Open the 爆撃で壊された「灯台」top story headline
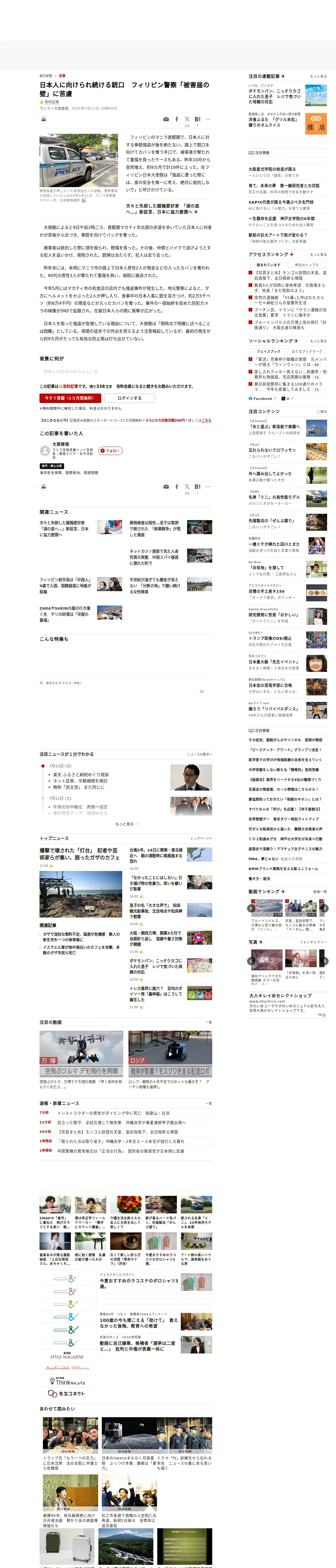 click(x=79, y=854)
